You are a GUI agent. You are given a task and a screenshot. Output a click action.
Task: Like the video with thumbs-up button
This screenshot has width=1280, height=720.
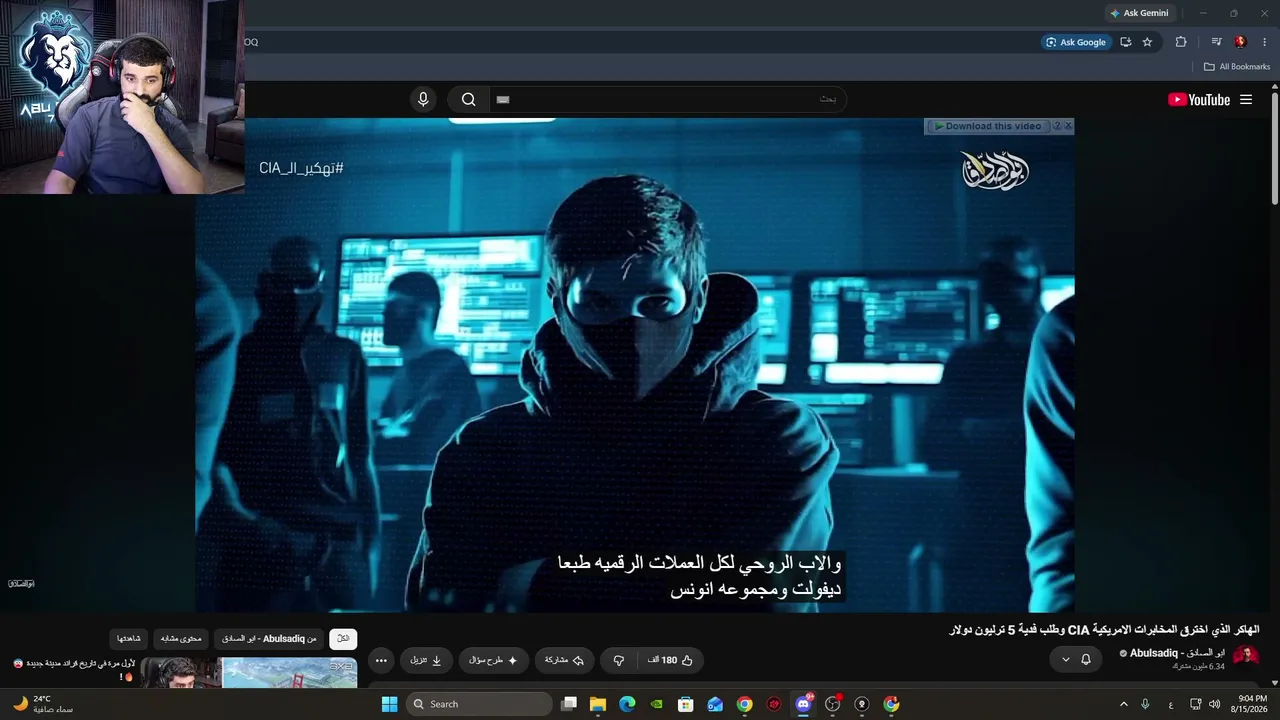point(670,660)
